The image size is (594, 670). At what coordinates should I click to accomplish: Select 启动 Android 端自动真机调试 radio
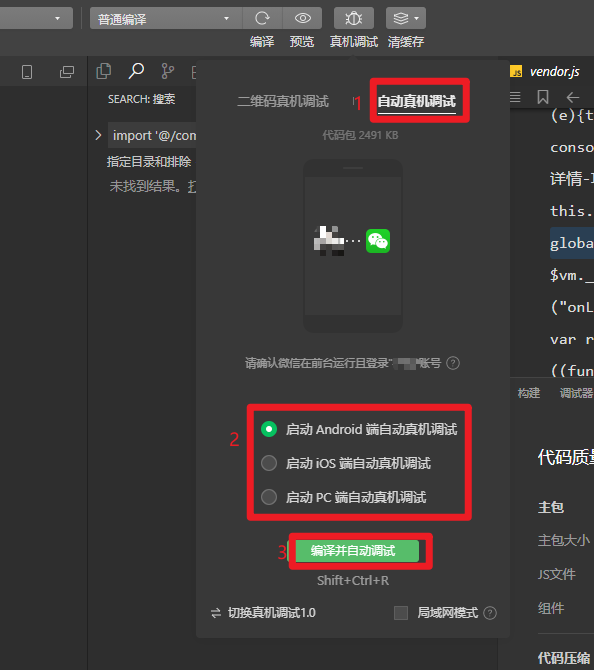[x=269, y=429]
